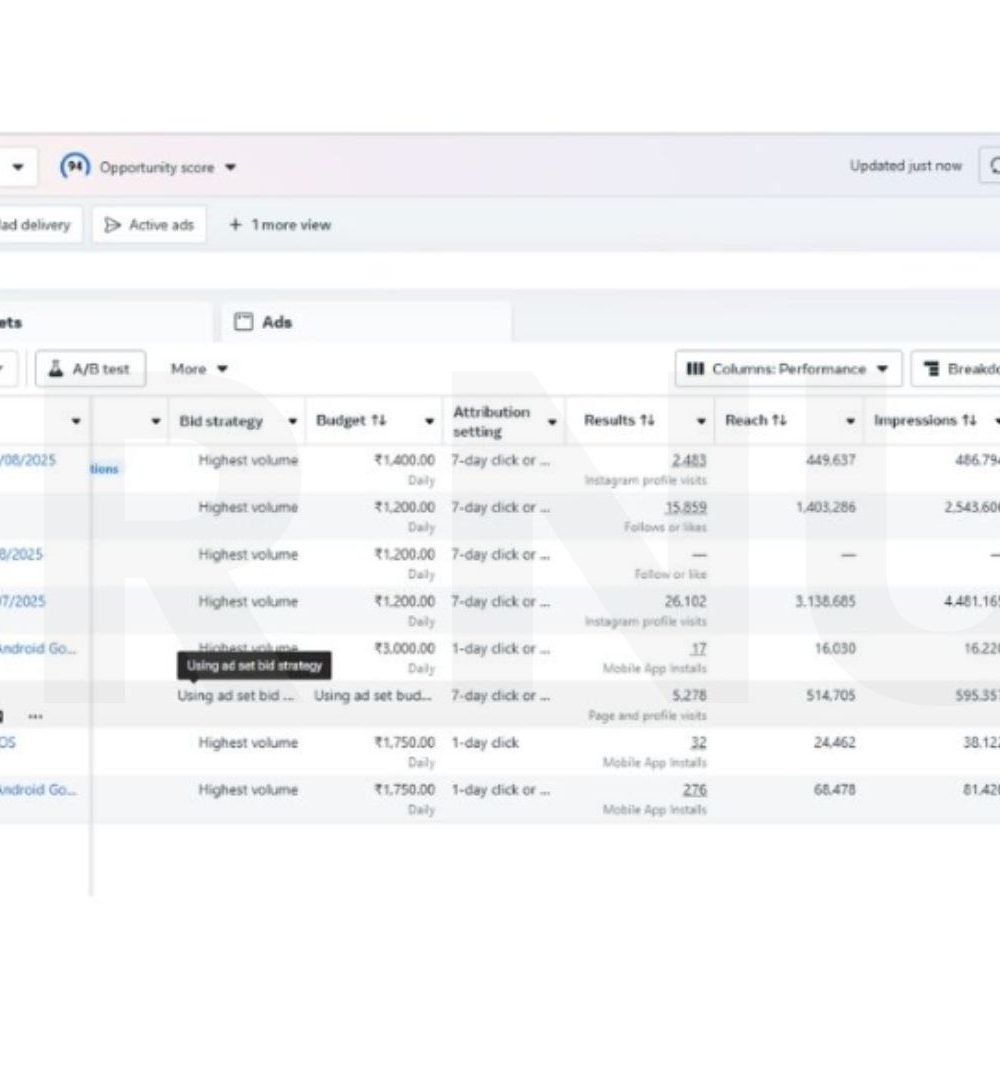The width and height of the screenshot is (1000, 1080).
Task: Switch to the Ads tab
Action: (x=263, y=322)
